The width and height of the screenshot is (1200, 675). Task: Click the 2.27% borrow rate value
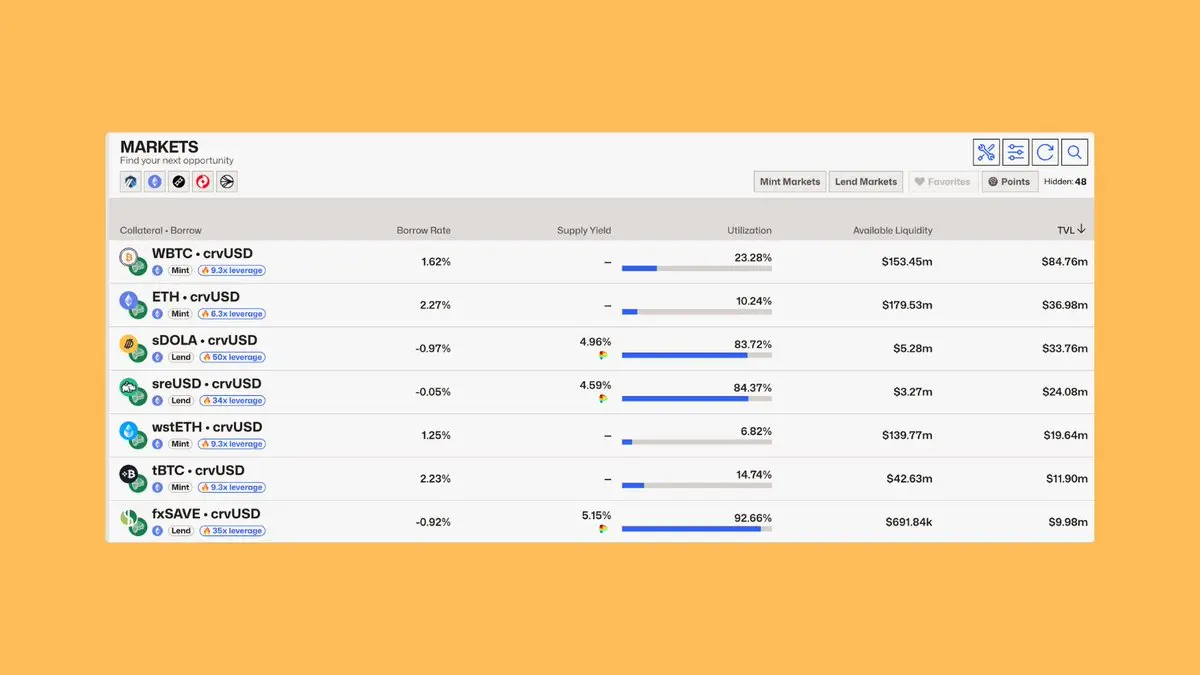pyautogui.click(x=435, y=305)
